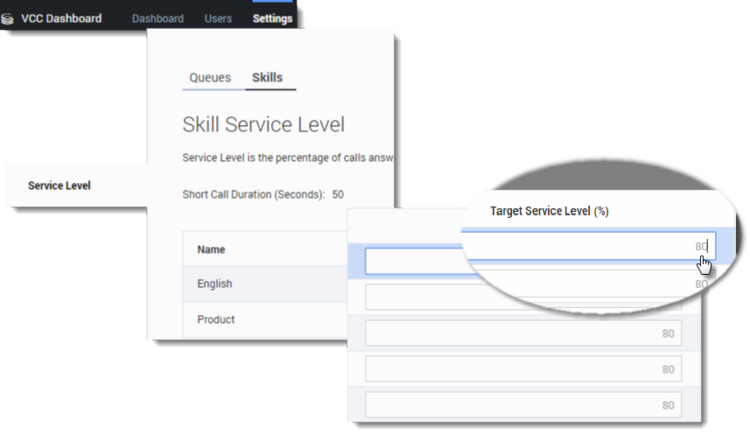Click the fourth target service level field
Viewport: 750px width, 434px height.
coord(524,369)
